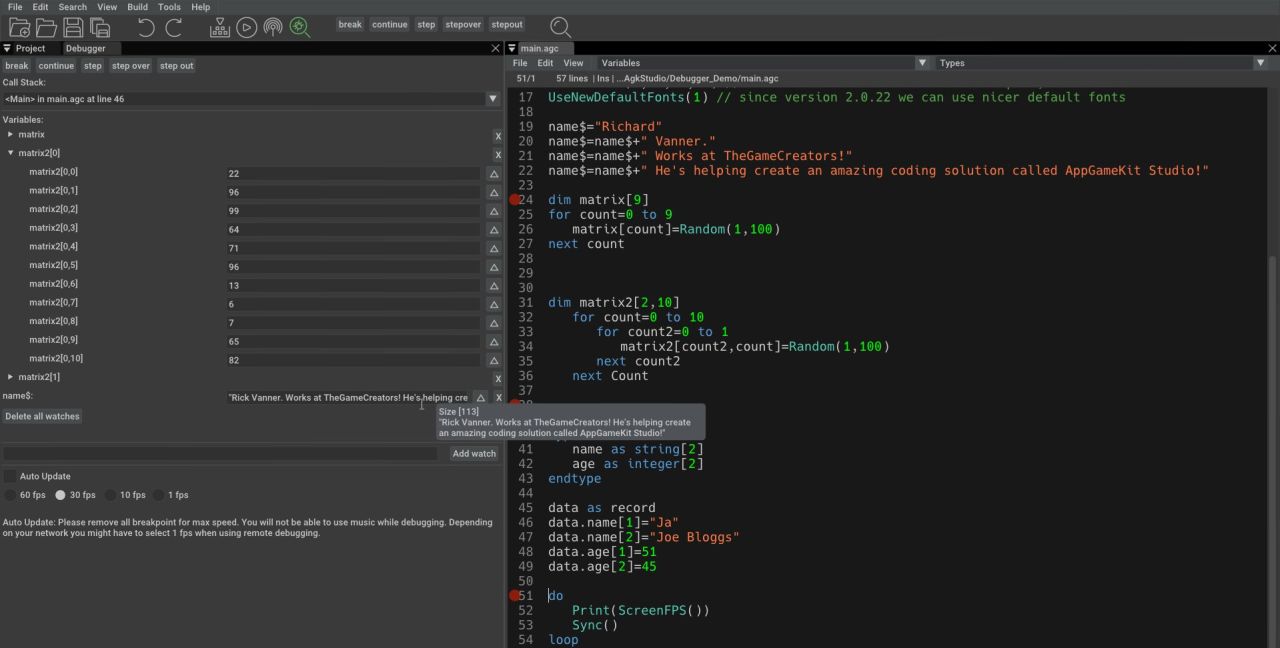Expand the matrix2[1] tree node

pos(11,377)
